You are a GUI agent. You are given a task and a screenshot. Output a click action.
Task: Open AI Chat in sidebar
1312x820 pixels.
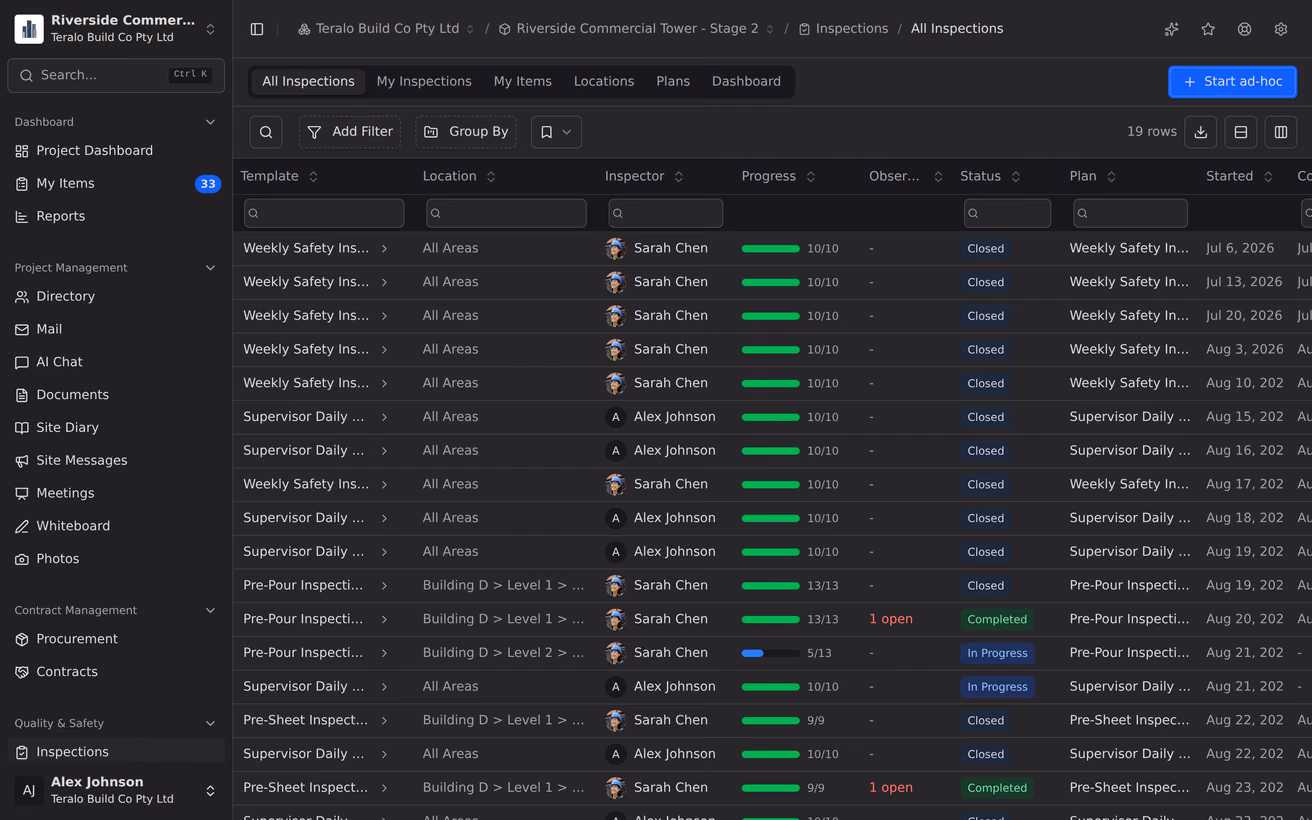coord(116,362)
